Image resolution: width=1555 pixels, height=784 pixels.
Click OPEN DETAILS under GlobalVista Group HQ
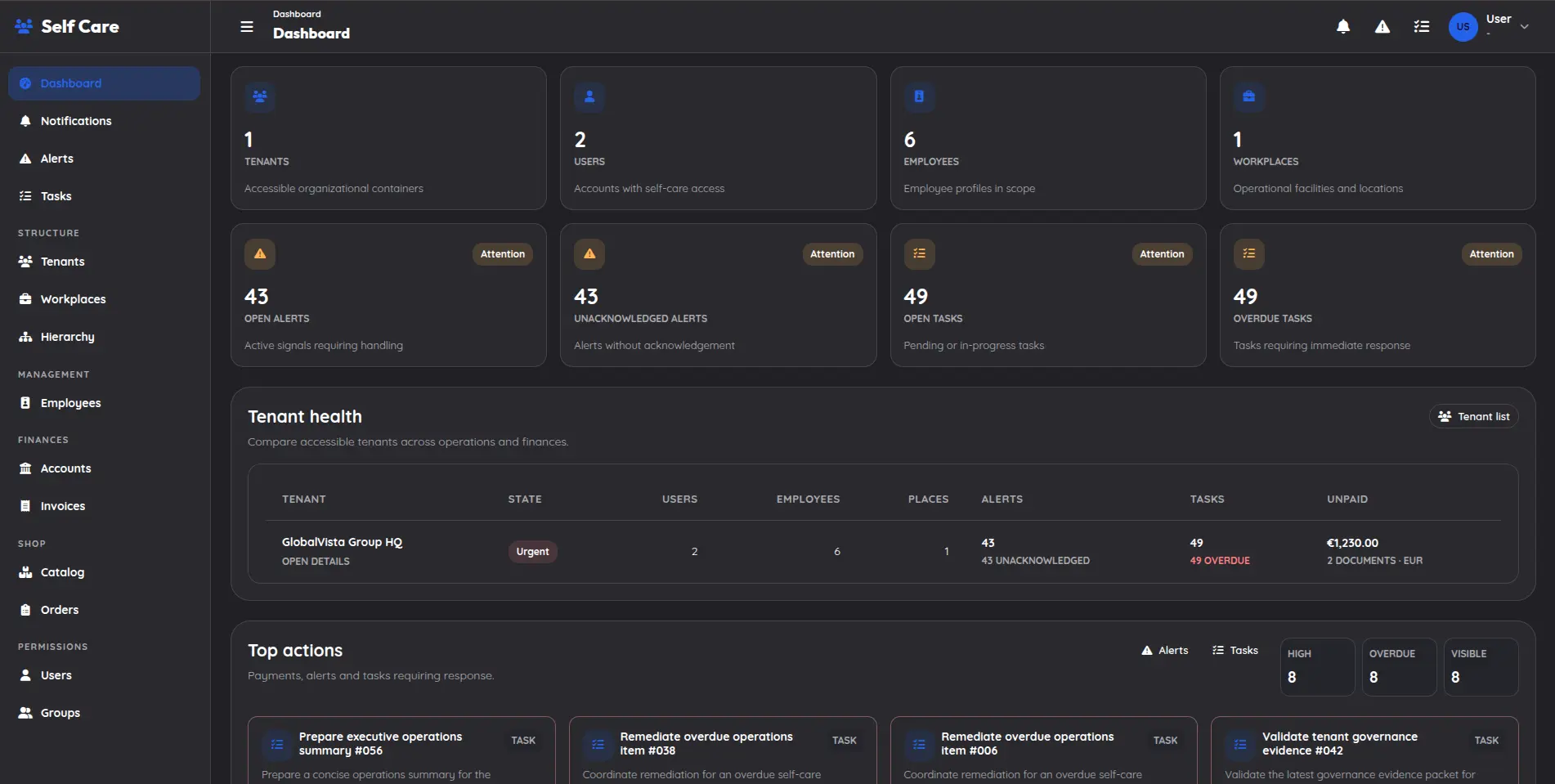316,562
